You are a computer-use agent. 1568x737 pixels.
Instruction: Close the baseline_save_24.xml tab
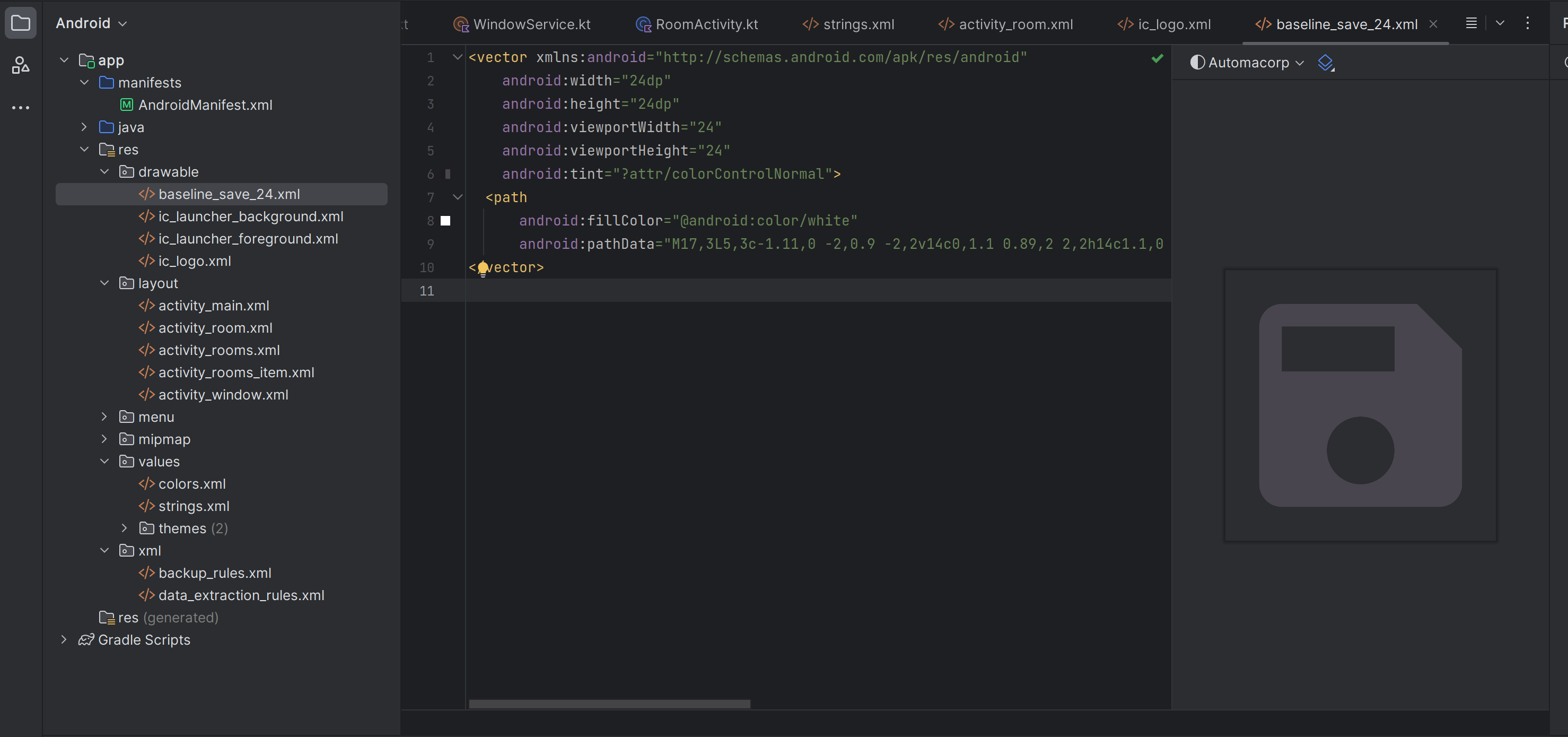1433,24
